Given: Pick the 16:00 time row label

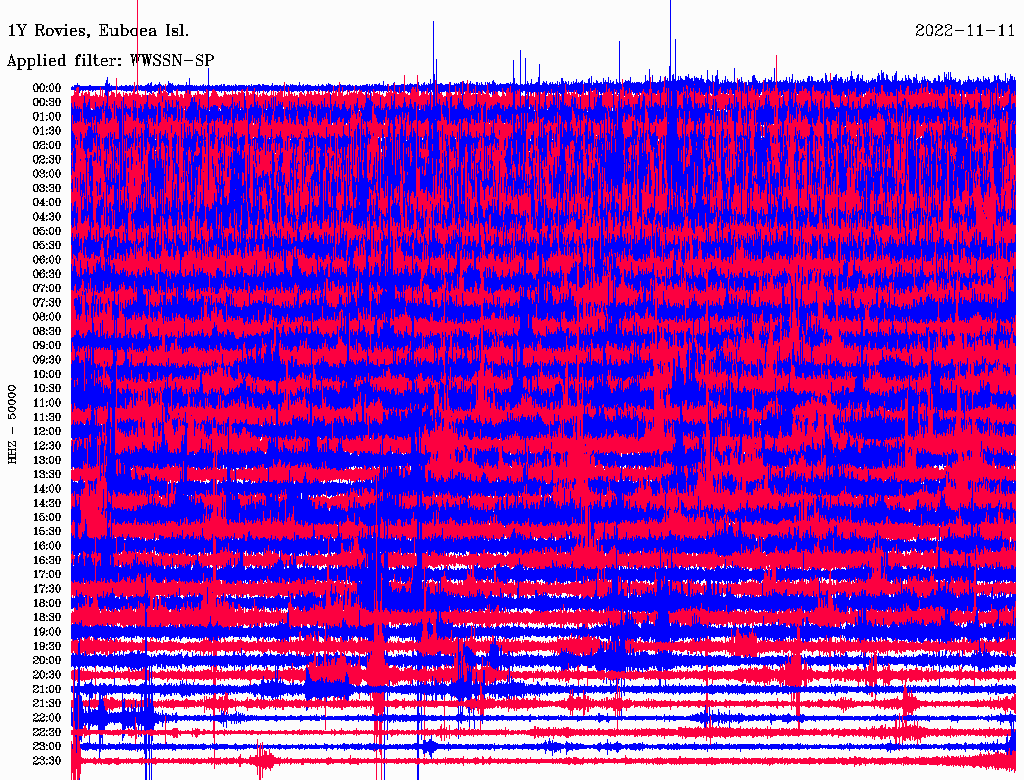Looking at the screenshot, I should (47, 546).
